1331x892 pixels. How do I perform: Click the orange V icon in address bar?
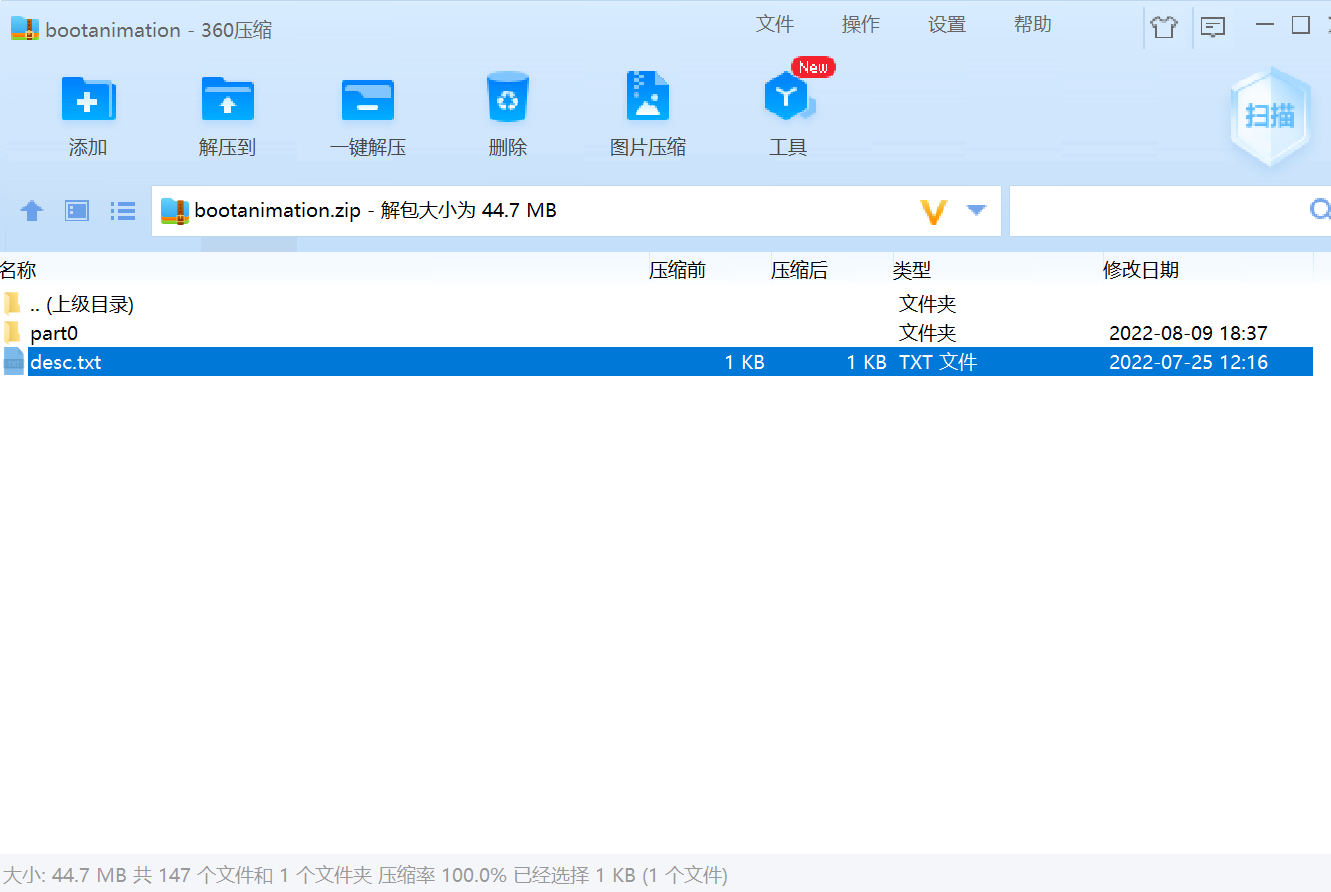point(933,211)
